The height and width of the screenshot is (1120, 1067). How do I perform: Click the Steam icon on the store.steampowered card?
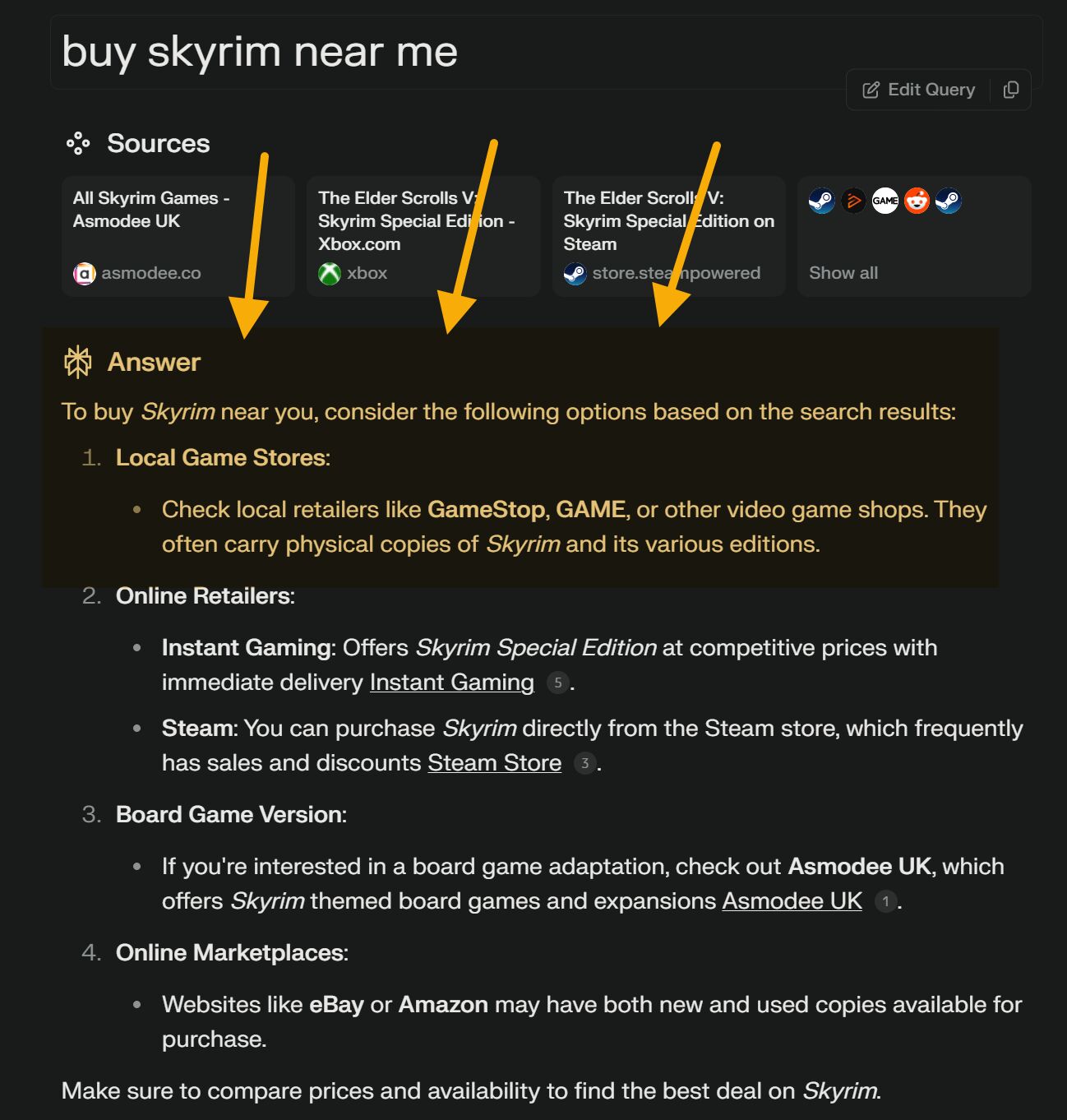pyautogui.click(x=574, y=272)
